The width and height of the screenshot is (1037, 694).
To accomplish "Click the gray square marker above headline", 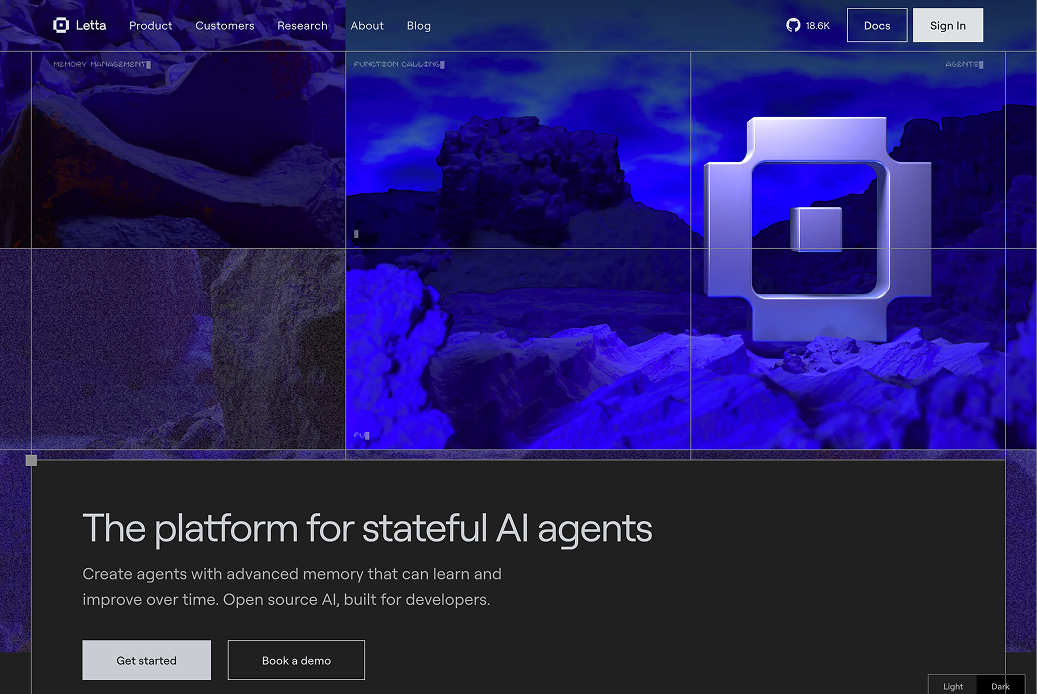I will tap(31, 460).
